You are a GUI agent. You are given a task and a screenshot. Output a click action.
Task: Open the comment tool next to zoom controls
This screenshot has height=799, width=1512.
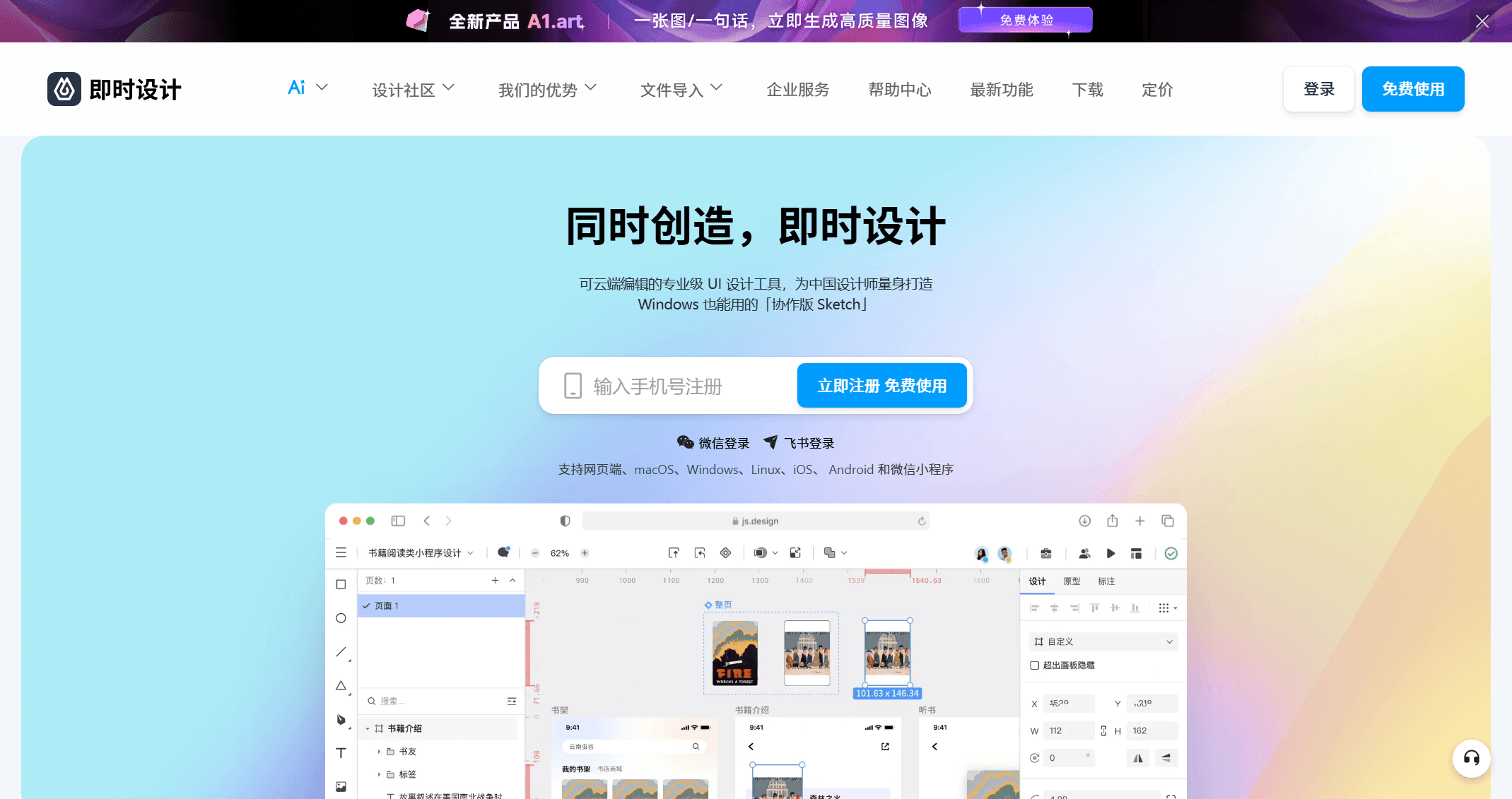tap(503, 552)
